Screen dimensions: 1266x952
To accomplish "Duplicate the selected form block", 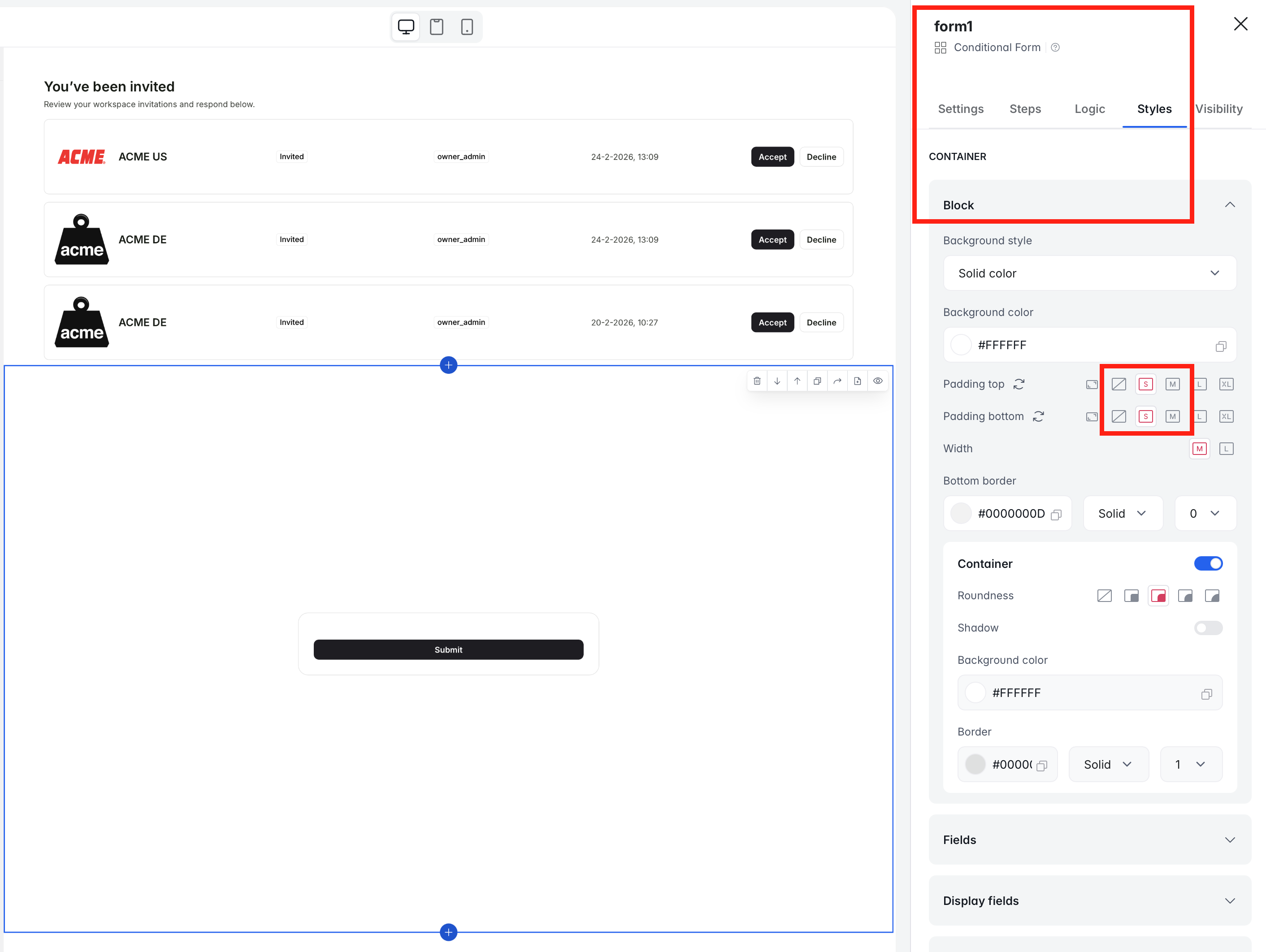I will [817, 381].
